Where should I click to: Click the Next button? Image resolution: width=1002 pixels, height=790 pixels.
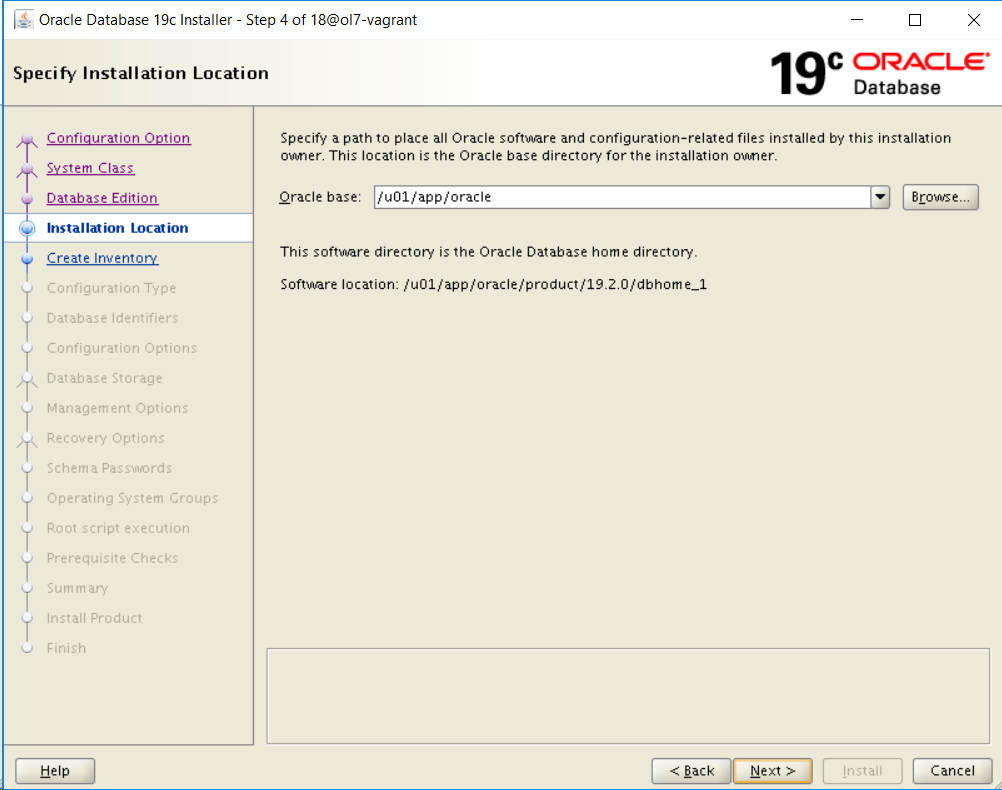pyautogui.click(x=773, y=771)
